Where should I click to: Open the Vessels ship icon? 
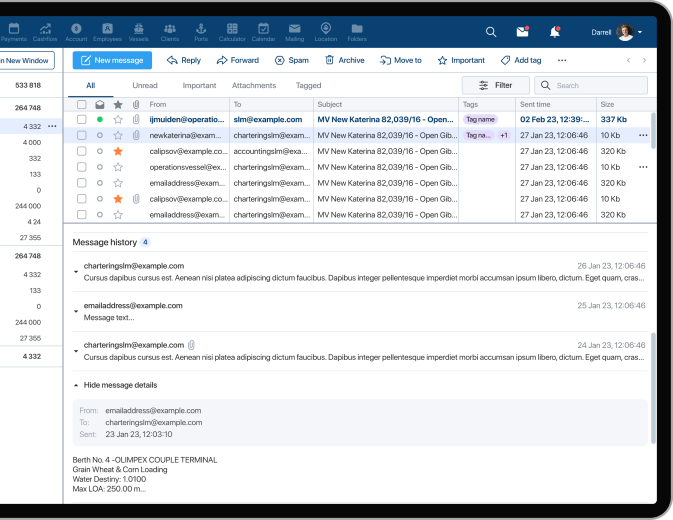tap(139, 29)
